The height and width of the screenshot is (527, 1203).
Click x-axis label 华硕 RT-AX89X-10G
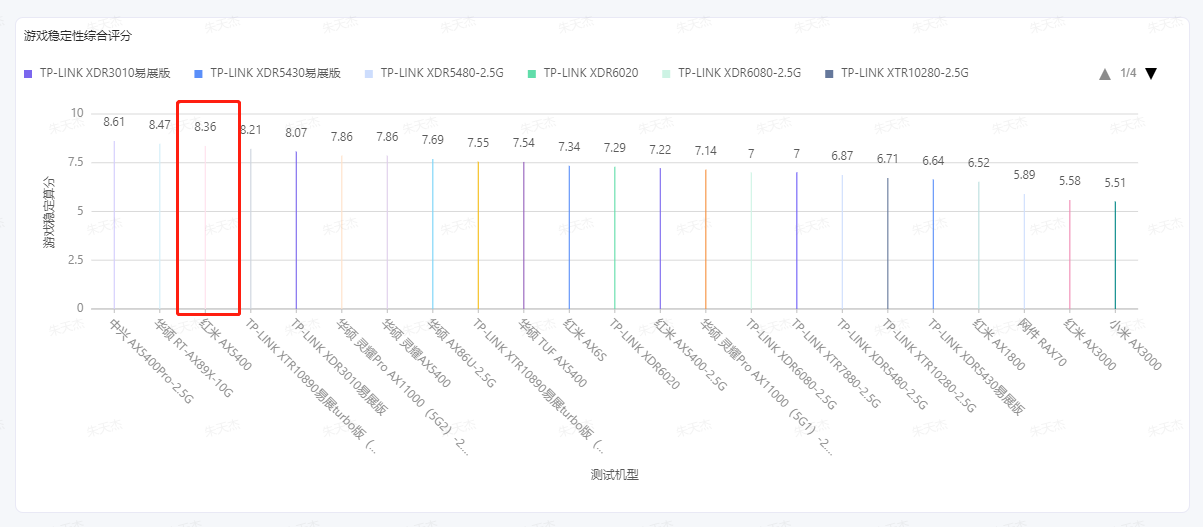193,358
